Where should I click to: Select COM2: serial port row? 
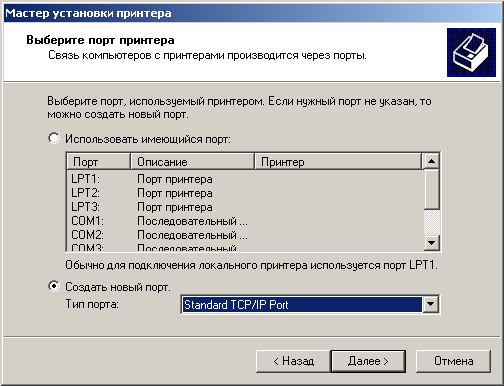(x=245, y=235)
